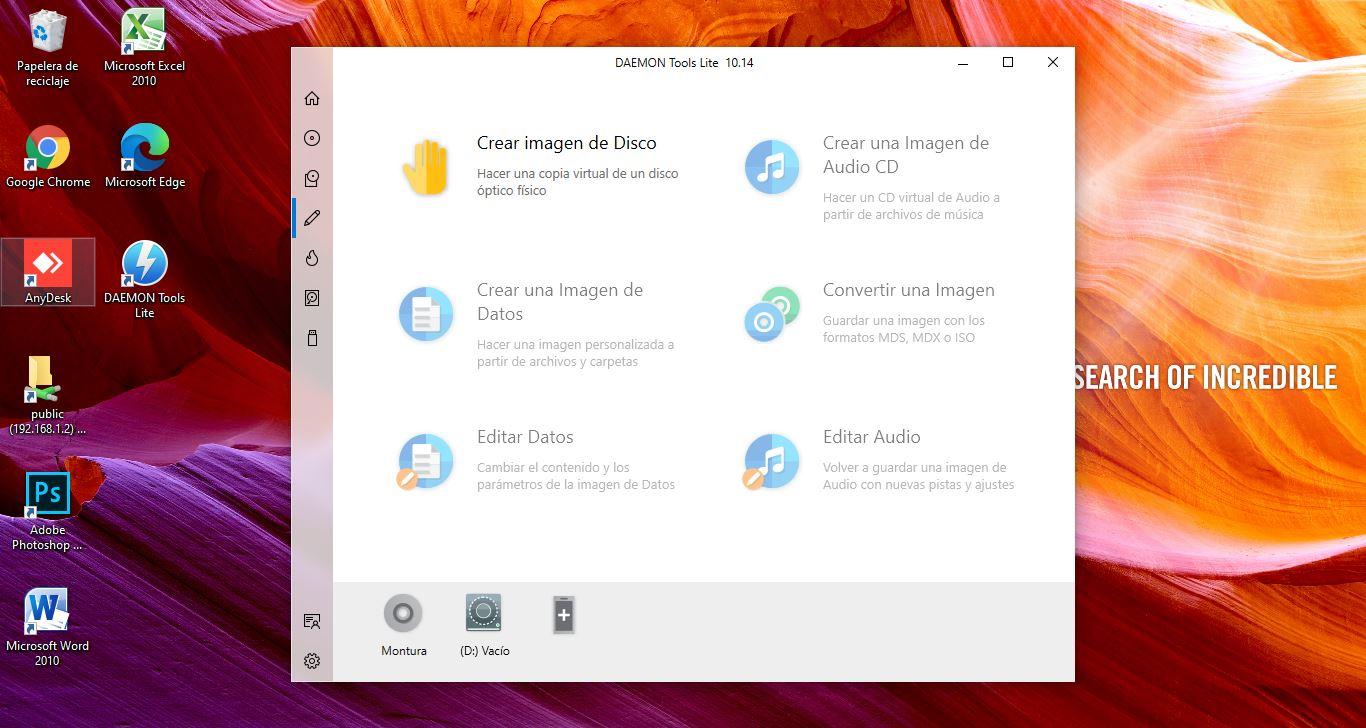Image resolution: width=1366 pixels, height=728 pixels.
Task: Open Convertir una Imagen title
Action: coord(909,290)
